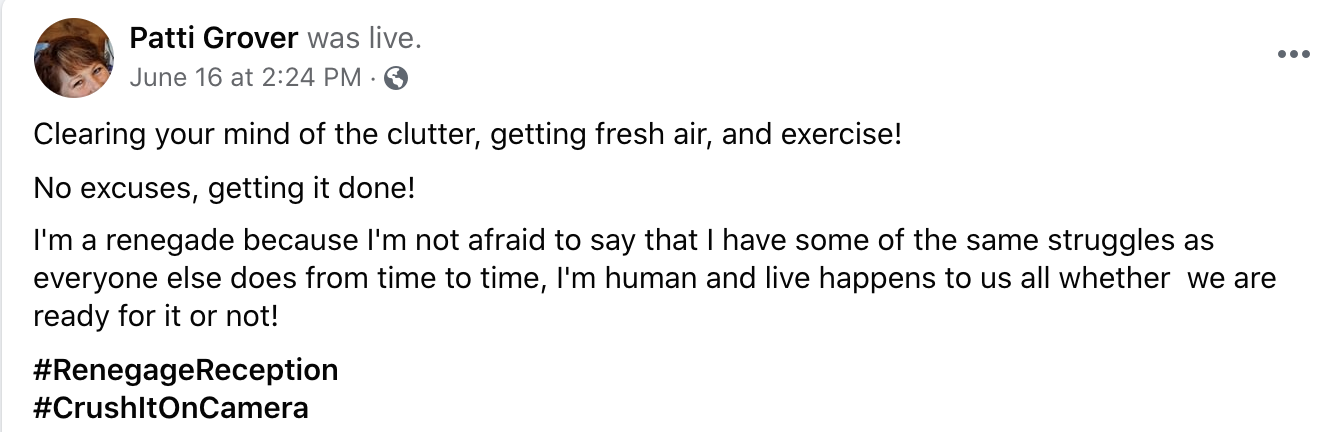Click the "No excuses, getting it done!" line

click(224, 188)
